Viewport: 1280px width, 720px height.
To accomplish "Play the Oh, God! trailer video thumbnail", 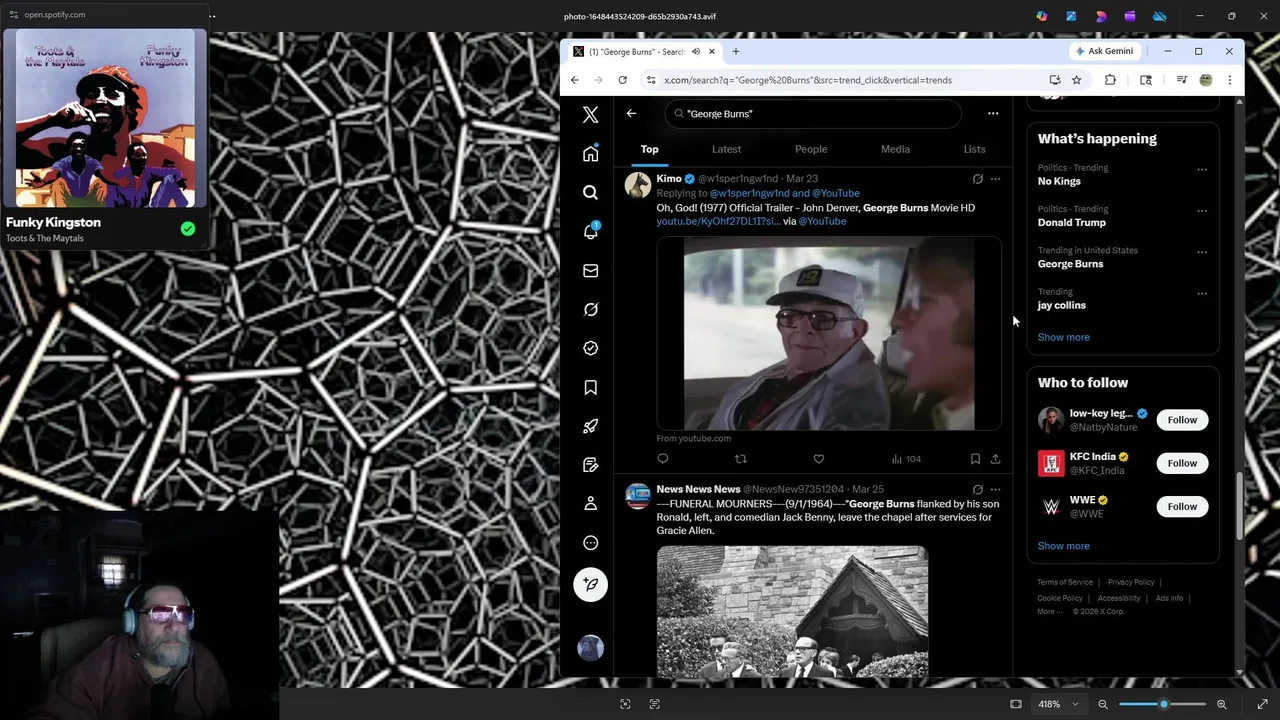I will point(829,334).
